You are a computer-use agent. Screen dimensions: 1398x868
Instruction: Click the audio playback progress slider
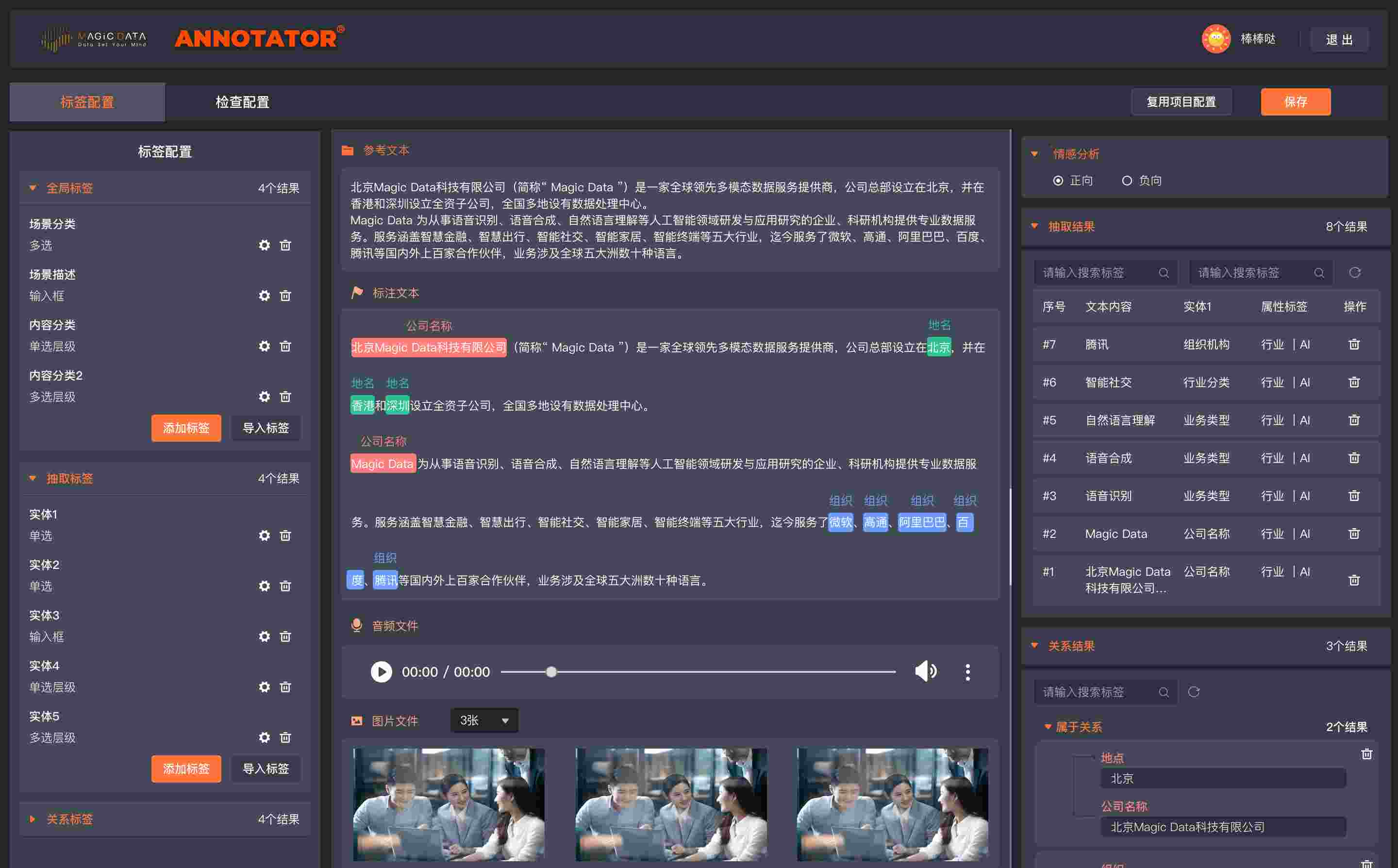point(551,672)
